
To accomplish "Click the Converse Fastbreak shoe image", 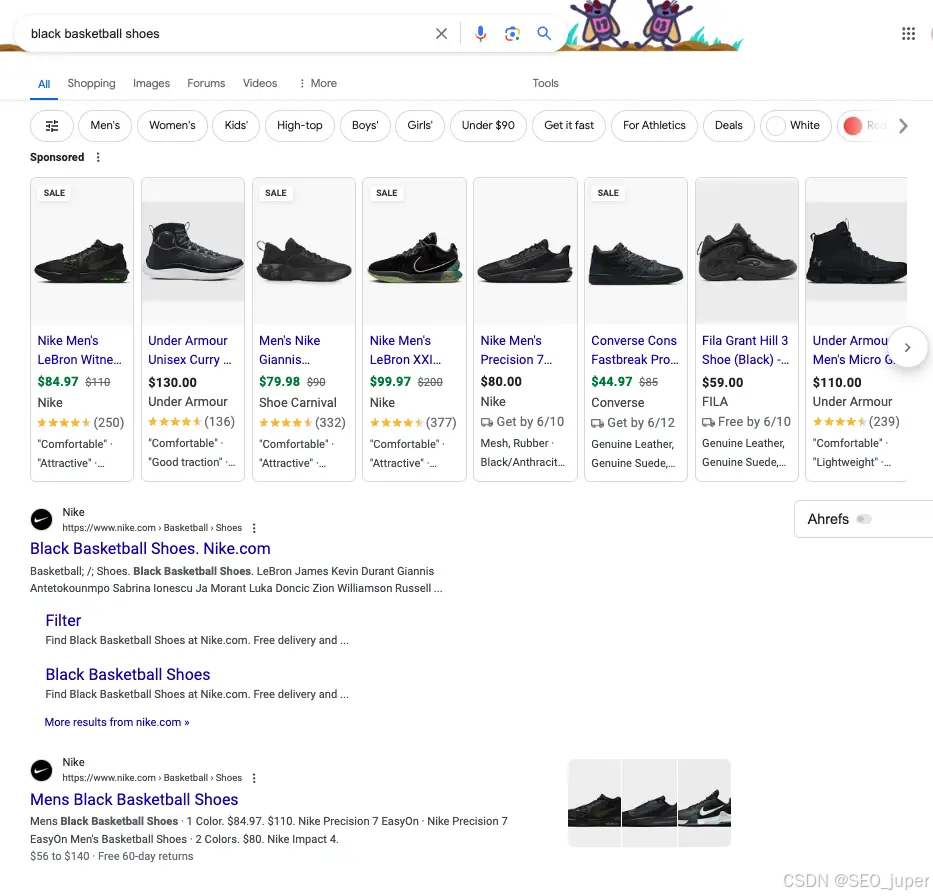I will [635, 263].
